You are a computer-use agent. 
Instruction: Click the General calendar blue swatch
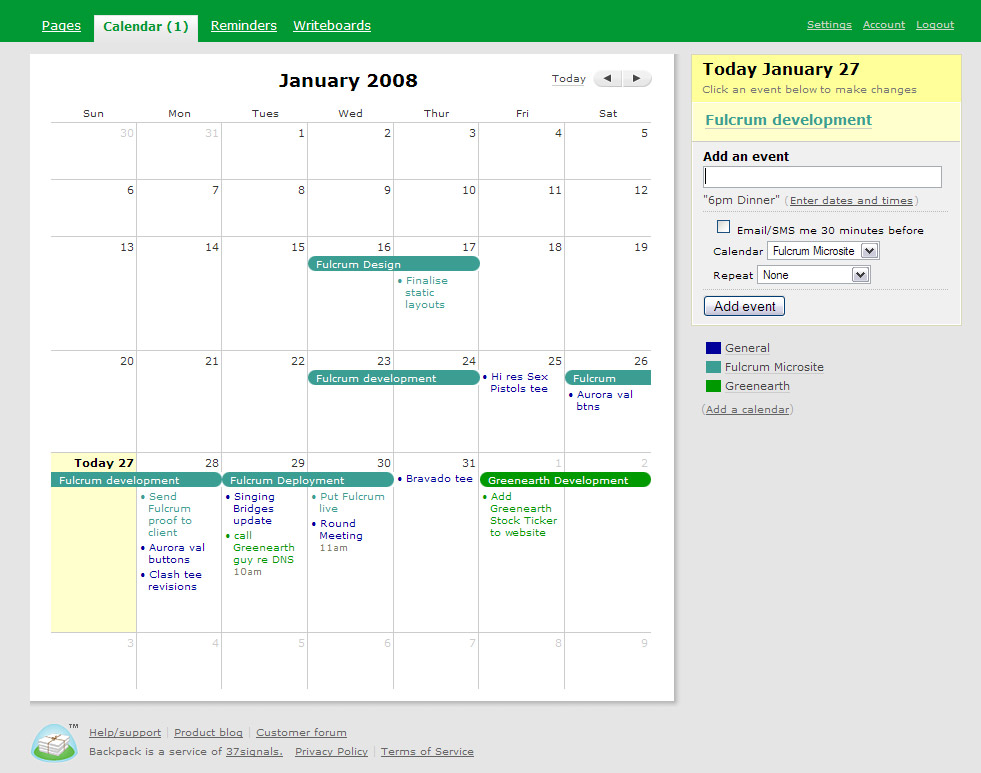pyautogui.click(x=713, y=348)
